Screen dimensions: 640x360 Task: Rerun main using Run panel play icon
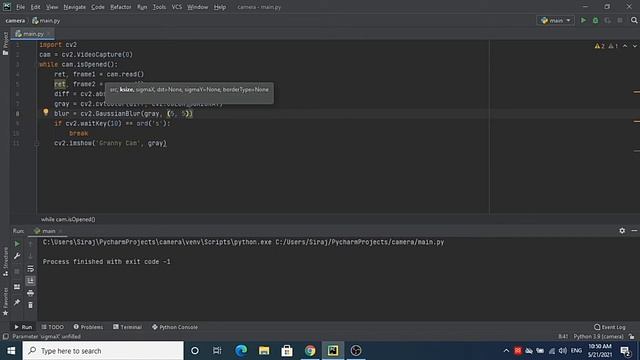pos(17,244)
